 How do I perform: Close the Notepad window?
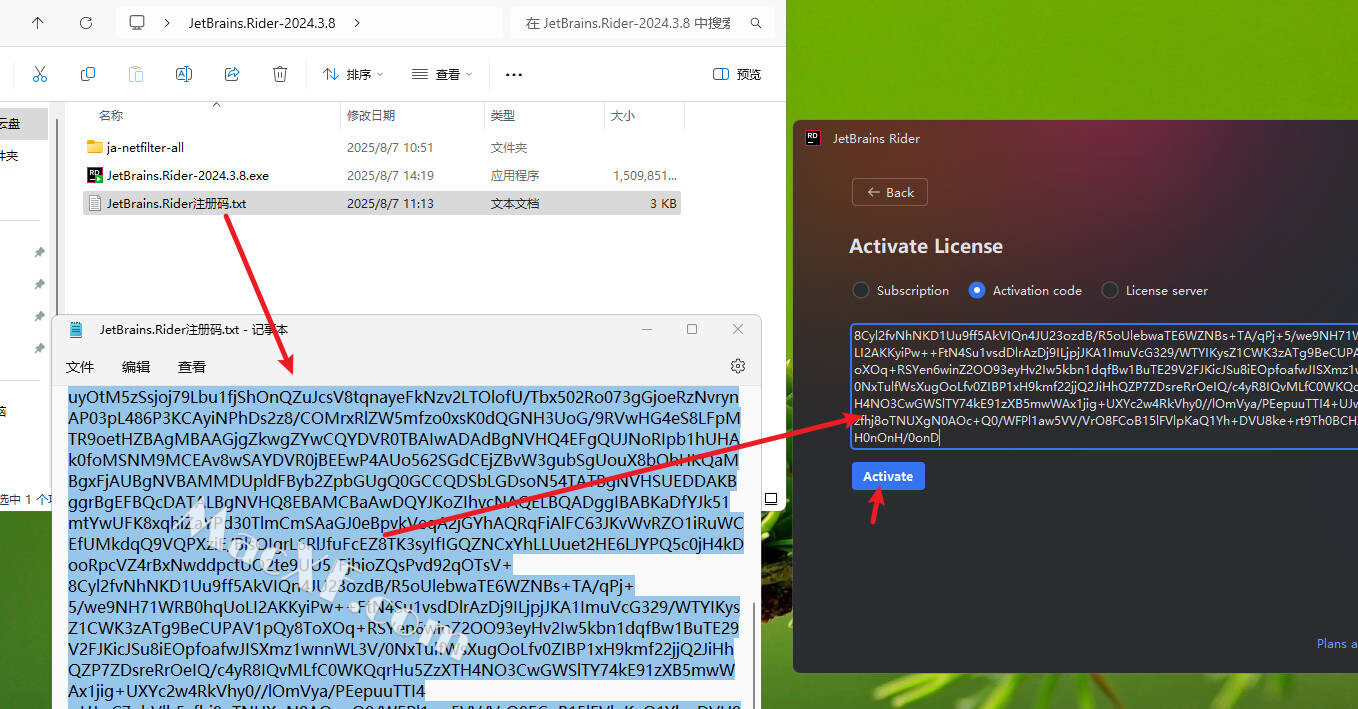738,329
